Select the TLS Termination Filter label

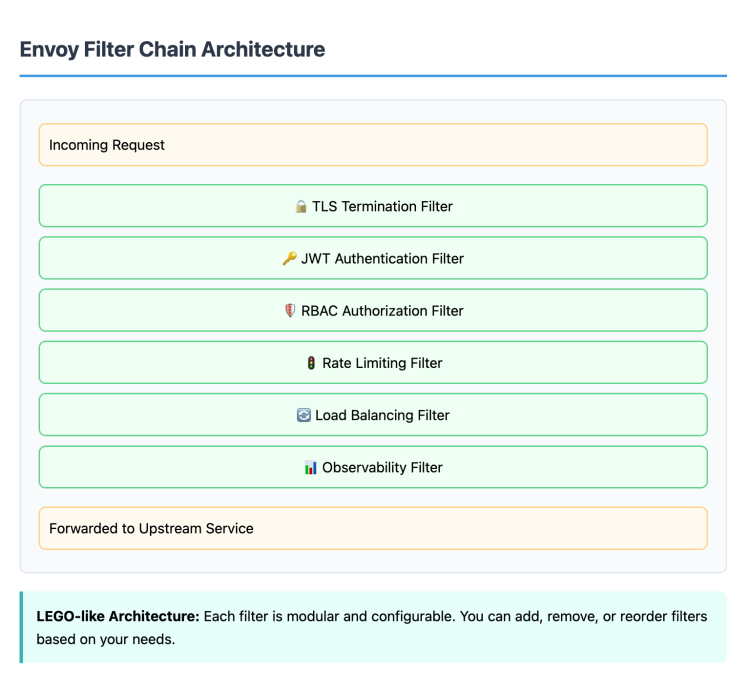[382, 207]
